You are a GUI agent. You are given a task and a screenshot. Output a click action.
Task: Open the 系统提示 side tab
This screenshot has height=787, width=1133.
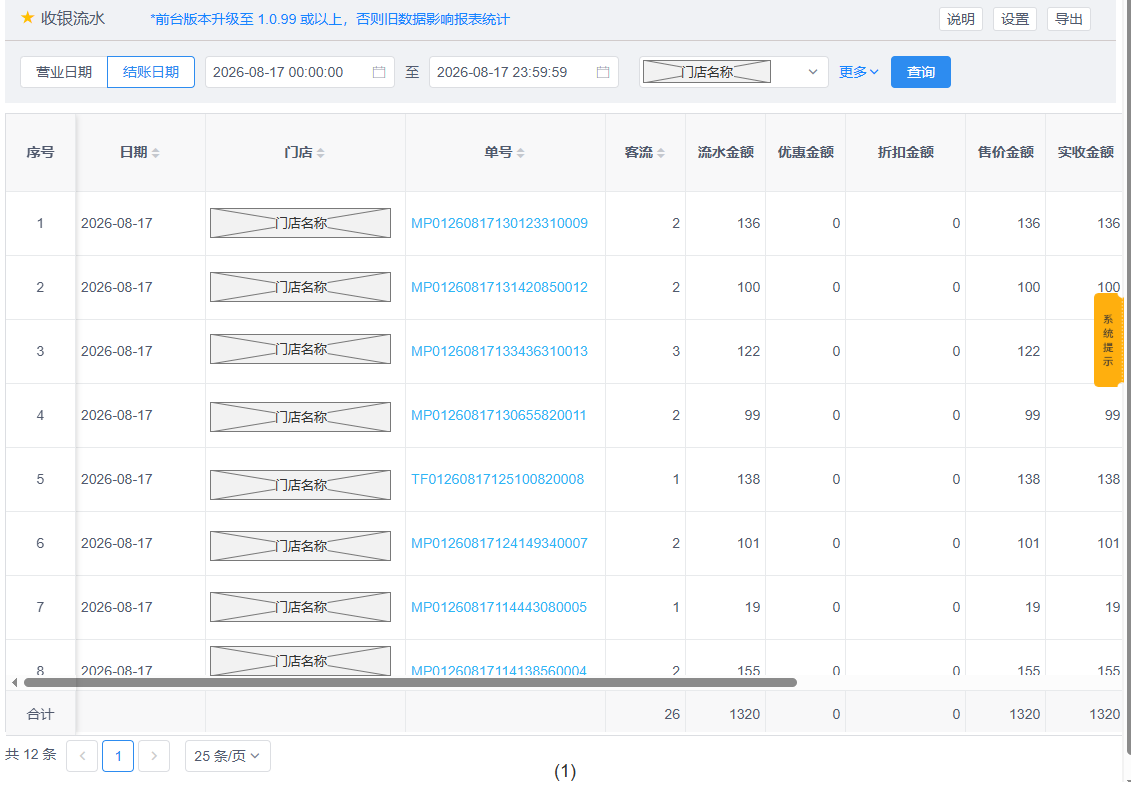click(x=1108, y=340)
